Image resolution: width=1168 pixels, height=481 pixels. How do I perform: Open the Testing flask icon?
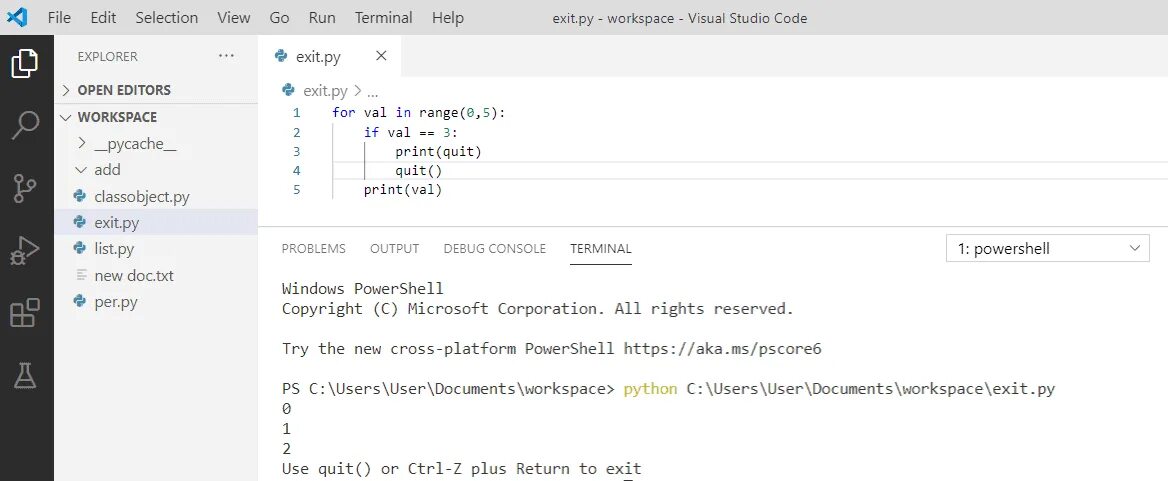pos(25,375)
